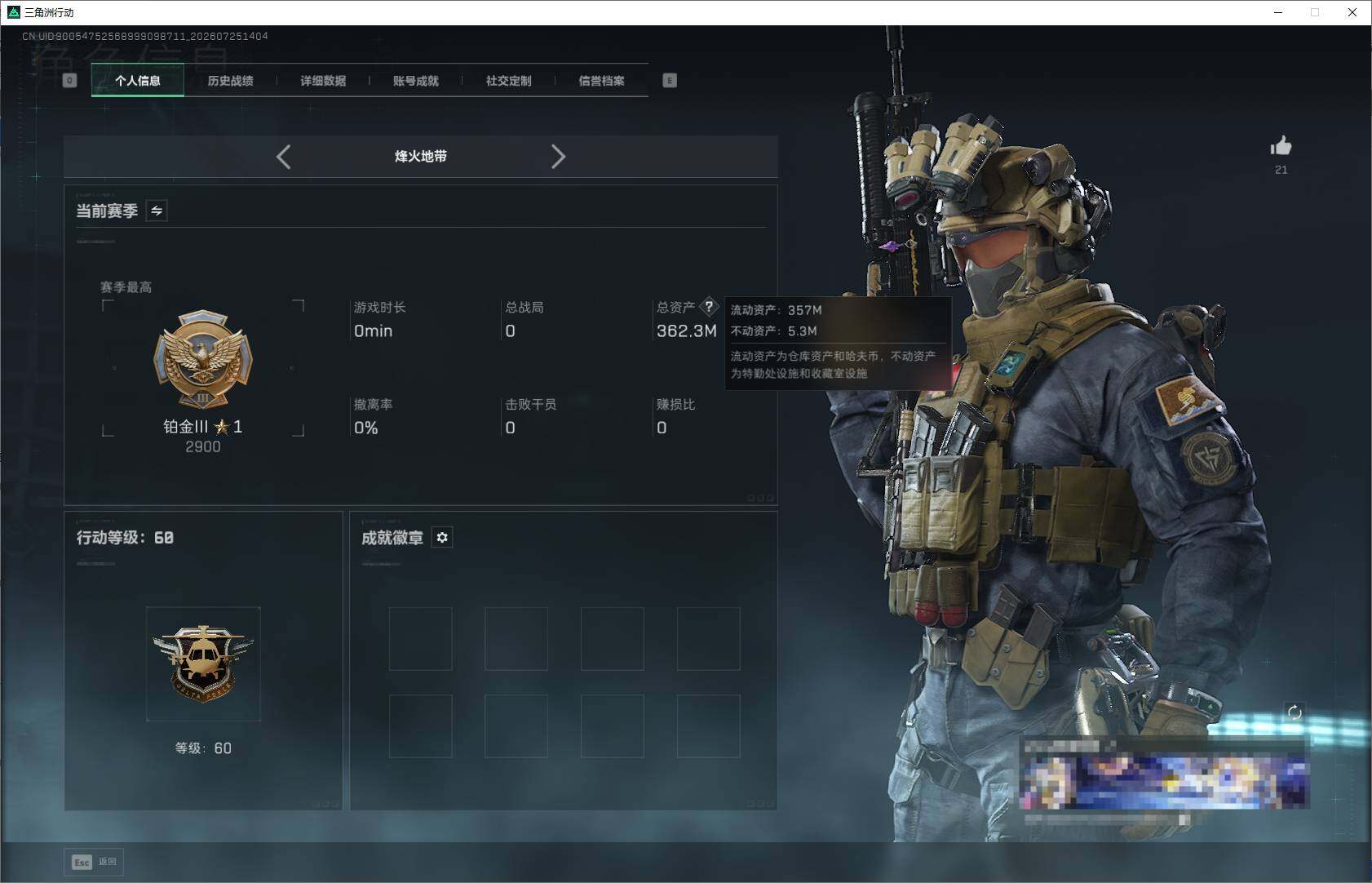Click the 赛季最高 label
The image size is (1372, 883).
(126, 287)
